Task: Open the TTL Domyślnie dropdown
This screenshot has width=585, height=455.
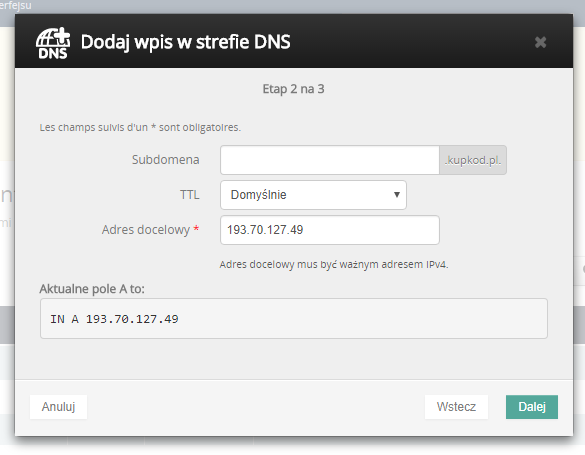Action: (x=313, y=195)
